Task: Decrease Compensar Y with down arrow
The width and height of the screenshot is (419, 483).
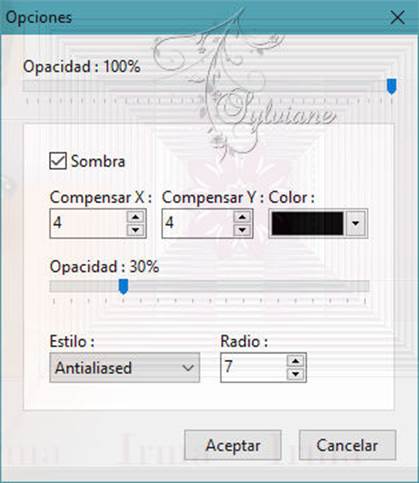Action: [242, 230]
